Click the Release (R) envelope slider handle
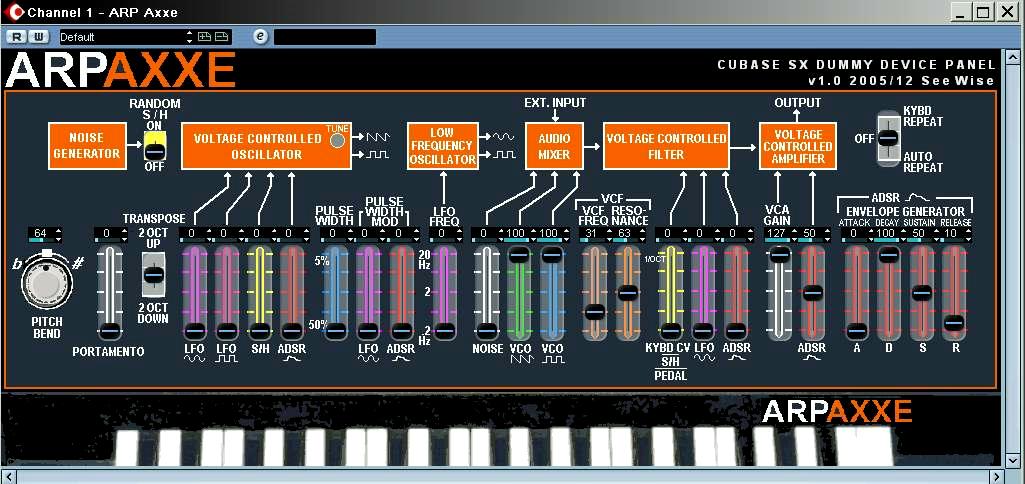The height and width of the screenshot is (484, 1025). point(954,322)
